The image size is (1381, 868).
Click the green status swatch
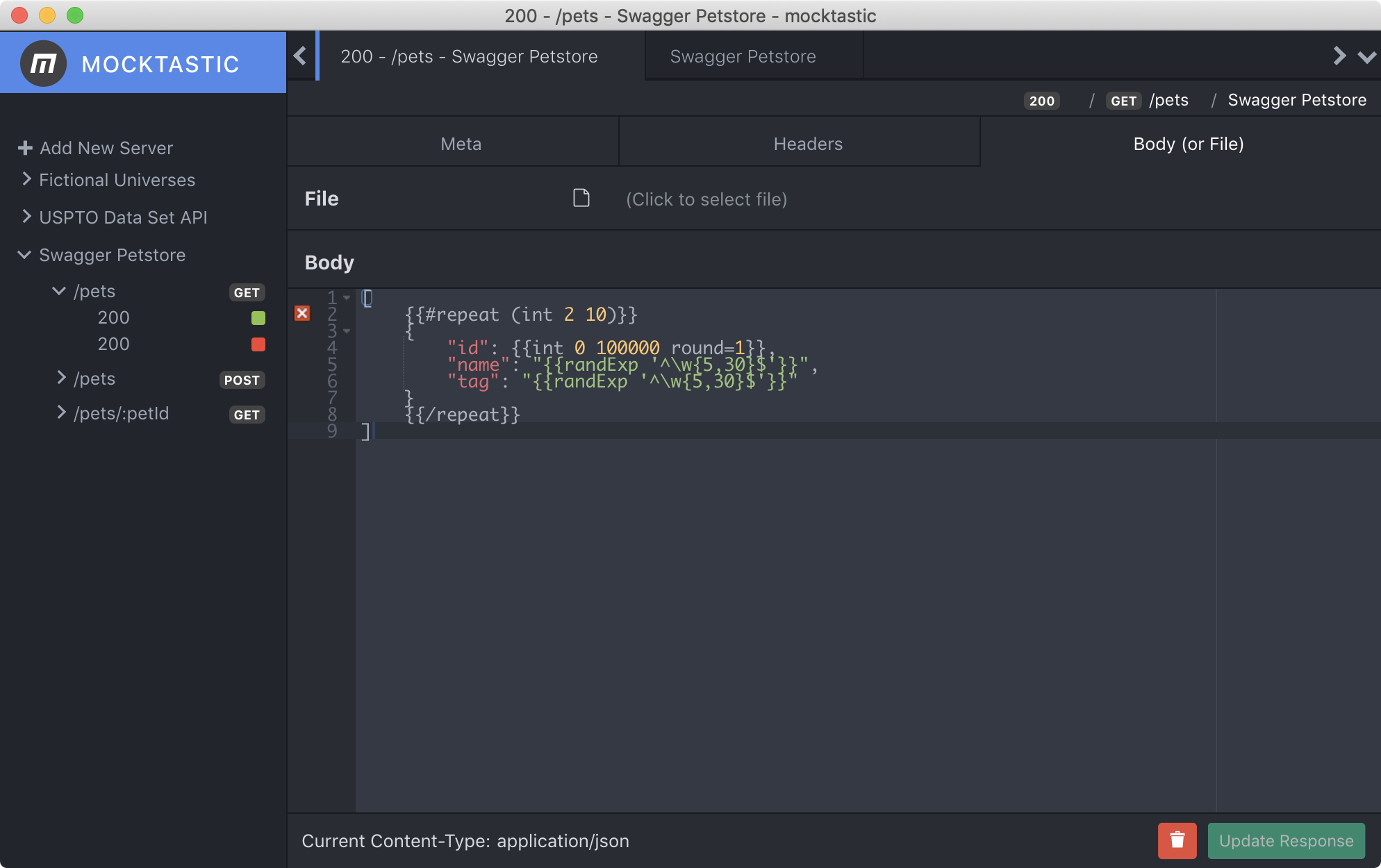(258, 318)
